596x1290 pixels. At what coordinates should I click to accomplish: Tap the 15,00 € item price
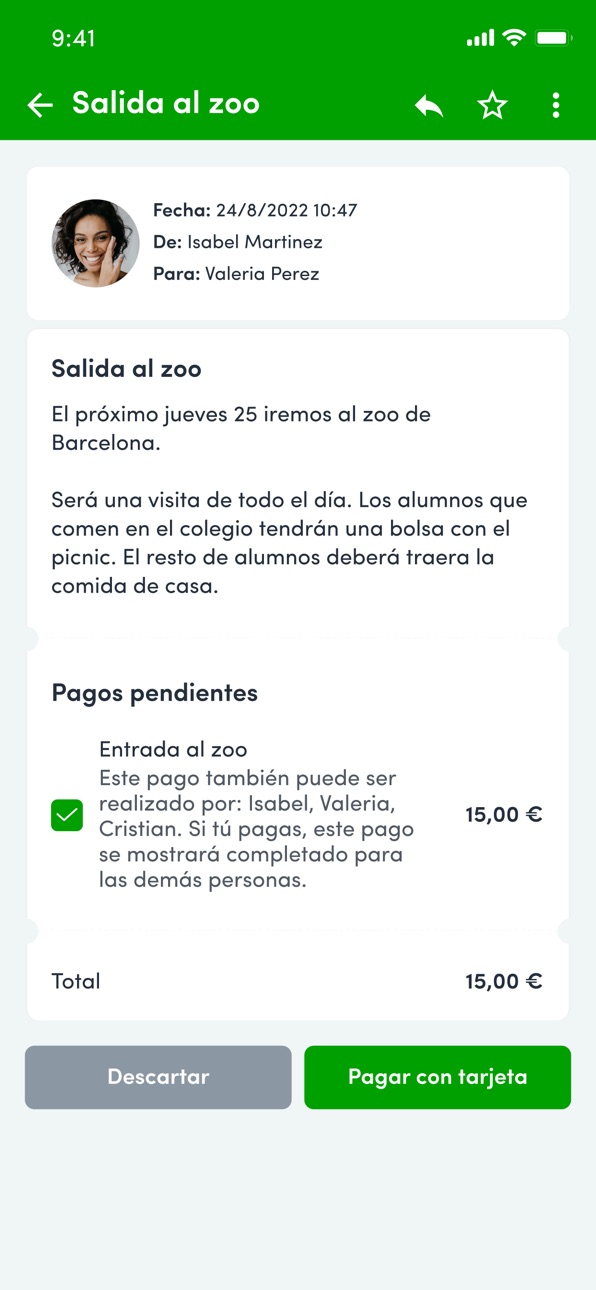[x=504, y=814]
